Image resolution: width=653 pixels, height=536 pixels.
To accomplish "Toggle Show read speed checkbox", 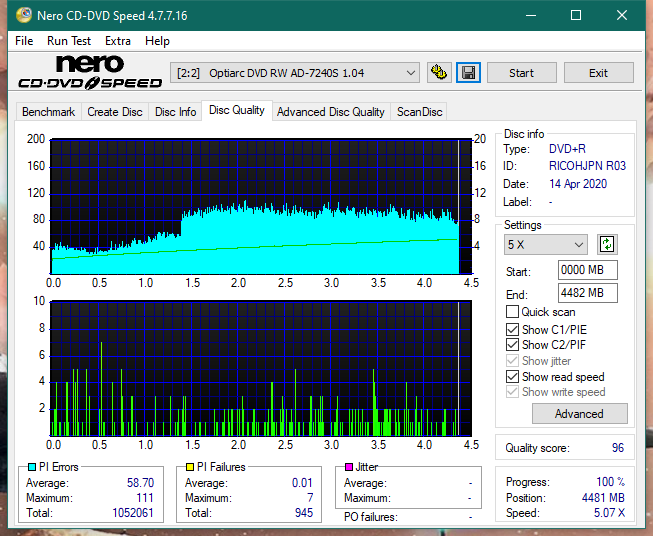I will point(512,376).
